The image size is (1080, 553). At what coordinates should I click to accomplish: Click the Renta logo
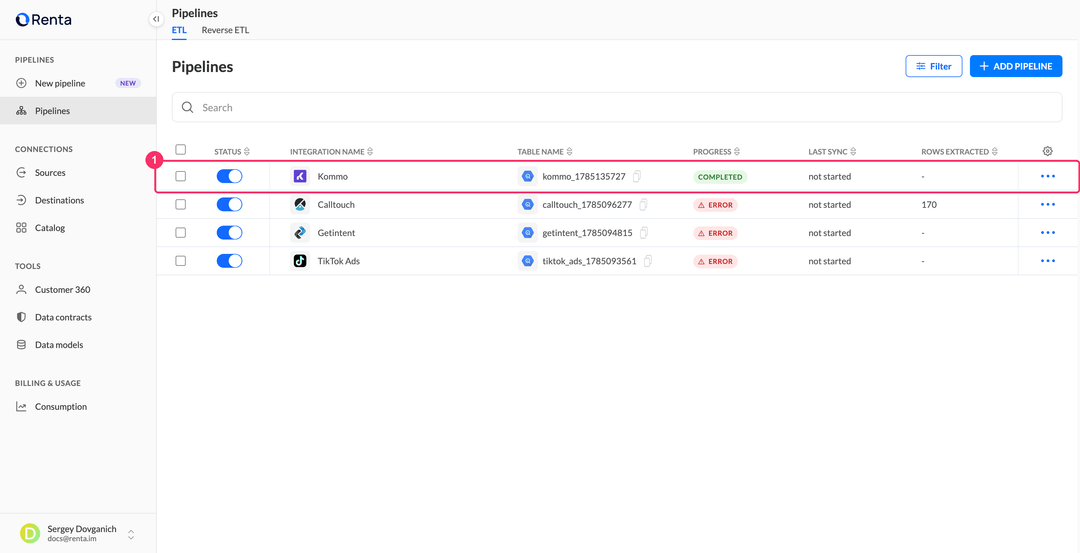[x=43, y=19]
